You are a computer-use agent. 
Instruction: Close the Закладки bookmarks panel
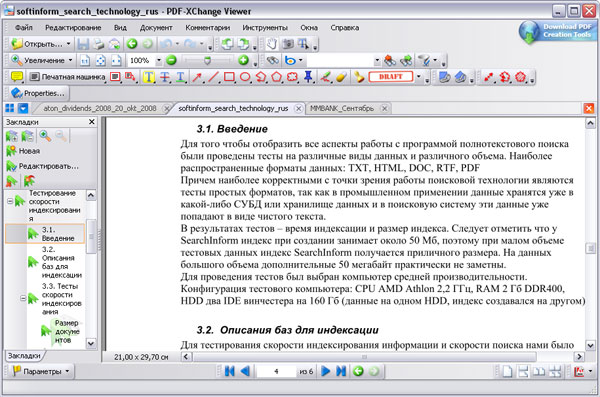click(x=91, y=122)
